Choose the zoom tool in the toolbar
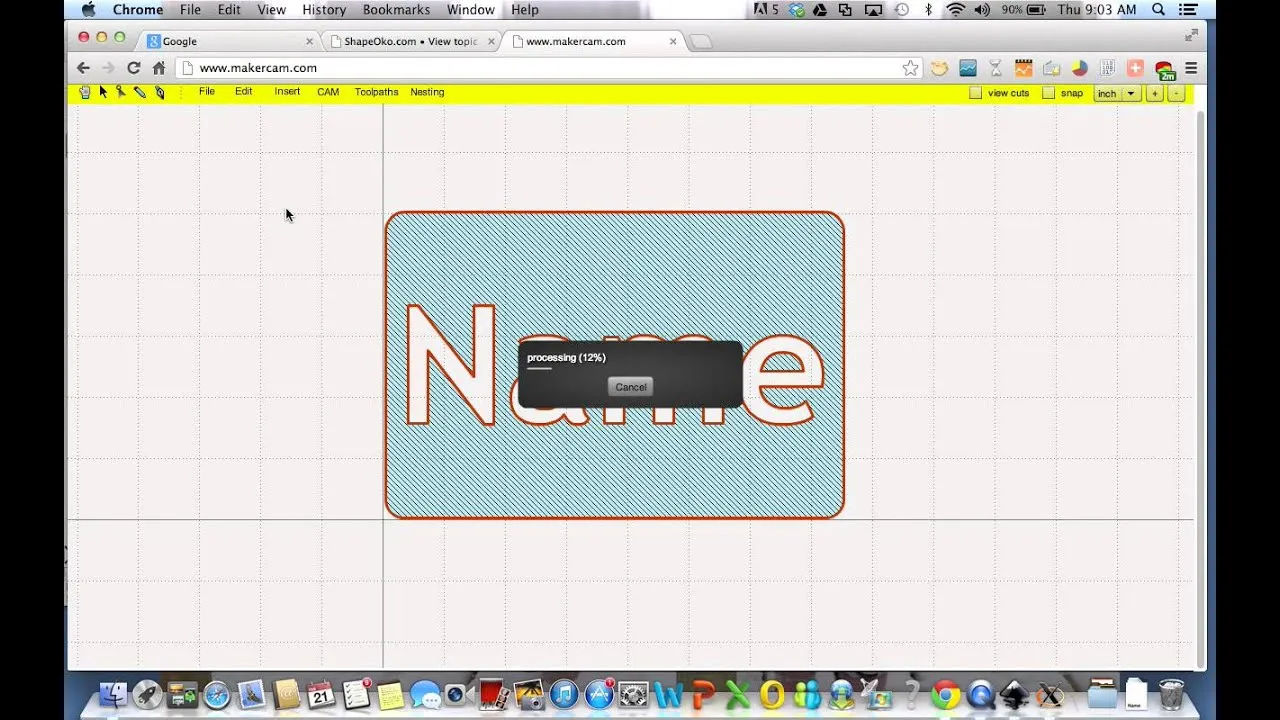Viewport: 1280px width, 720px height. 122,91
